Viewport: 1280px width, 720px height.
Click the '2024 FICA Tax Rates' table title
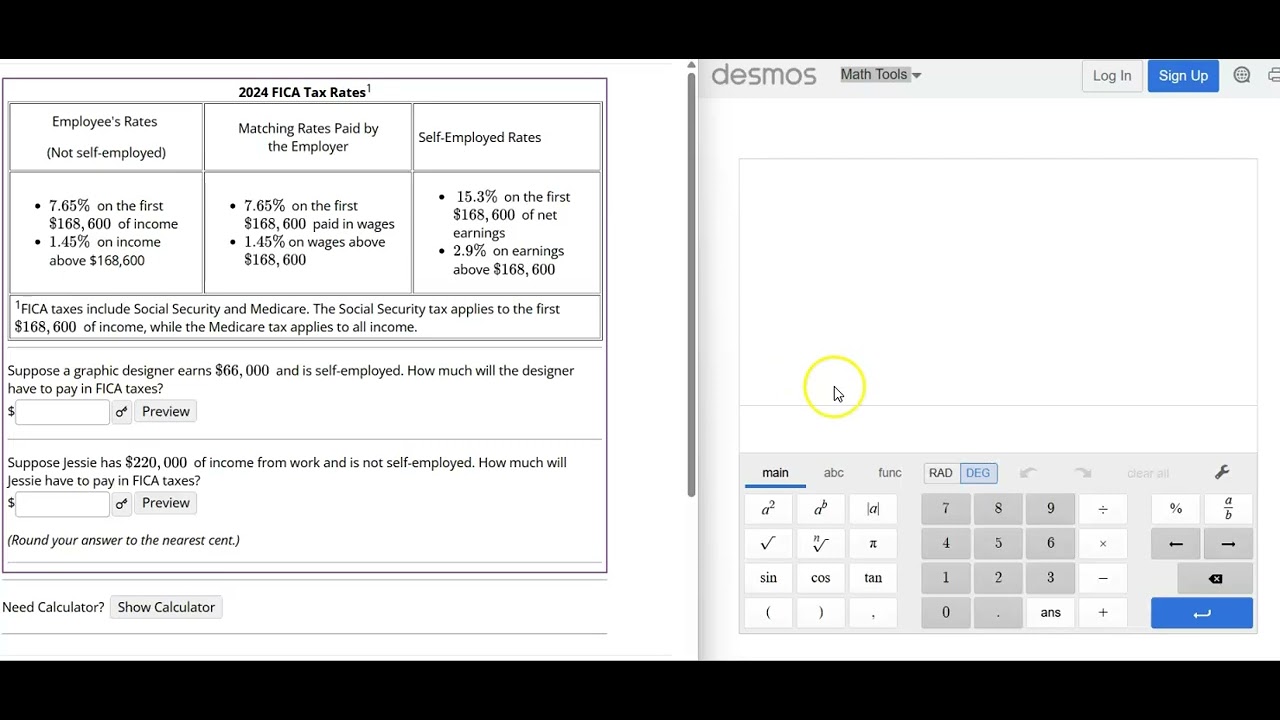305,92
